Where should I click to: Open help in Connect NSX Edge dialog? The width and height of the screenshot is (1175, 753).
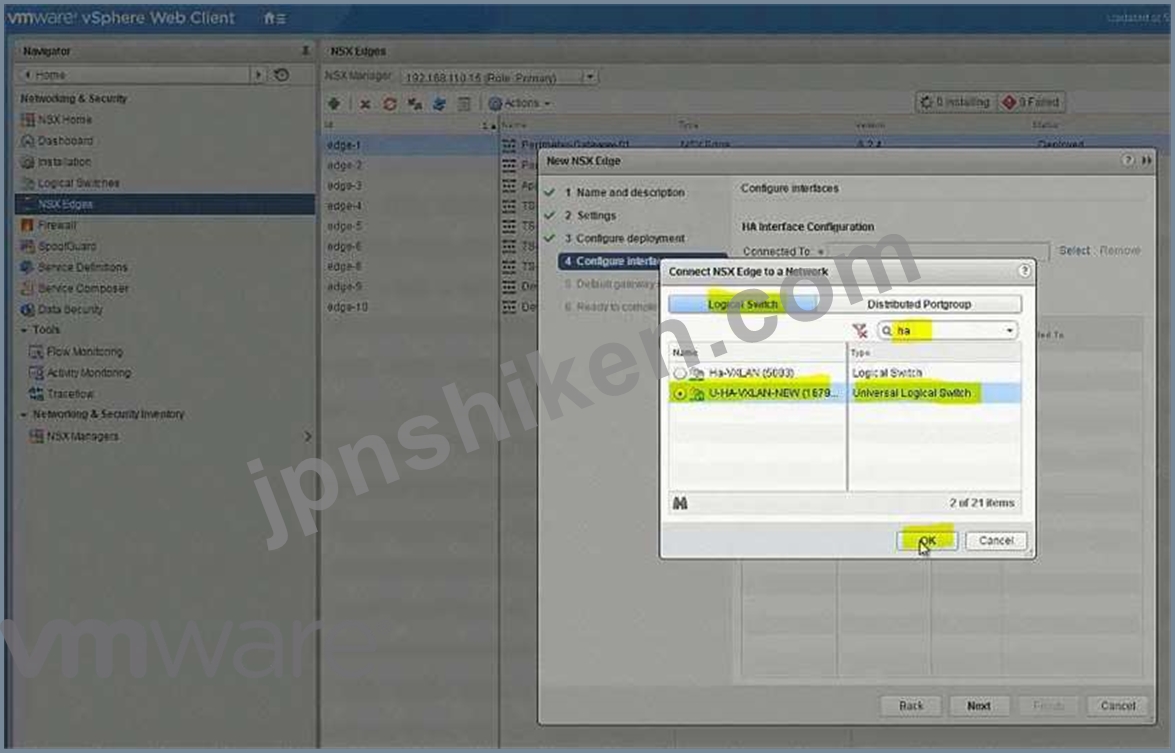pos(1024,271)
